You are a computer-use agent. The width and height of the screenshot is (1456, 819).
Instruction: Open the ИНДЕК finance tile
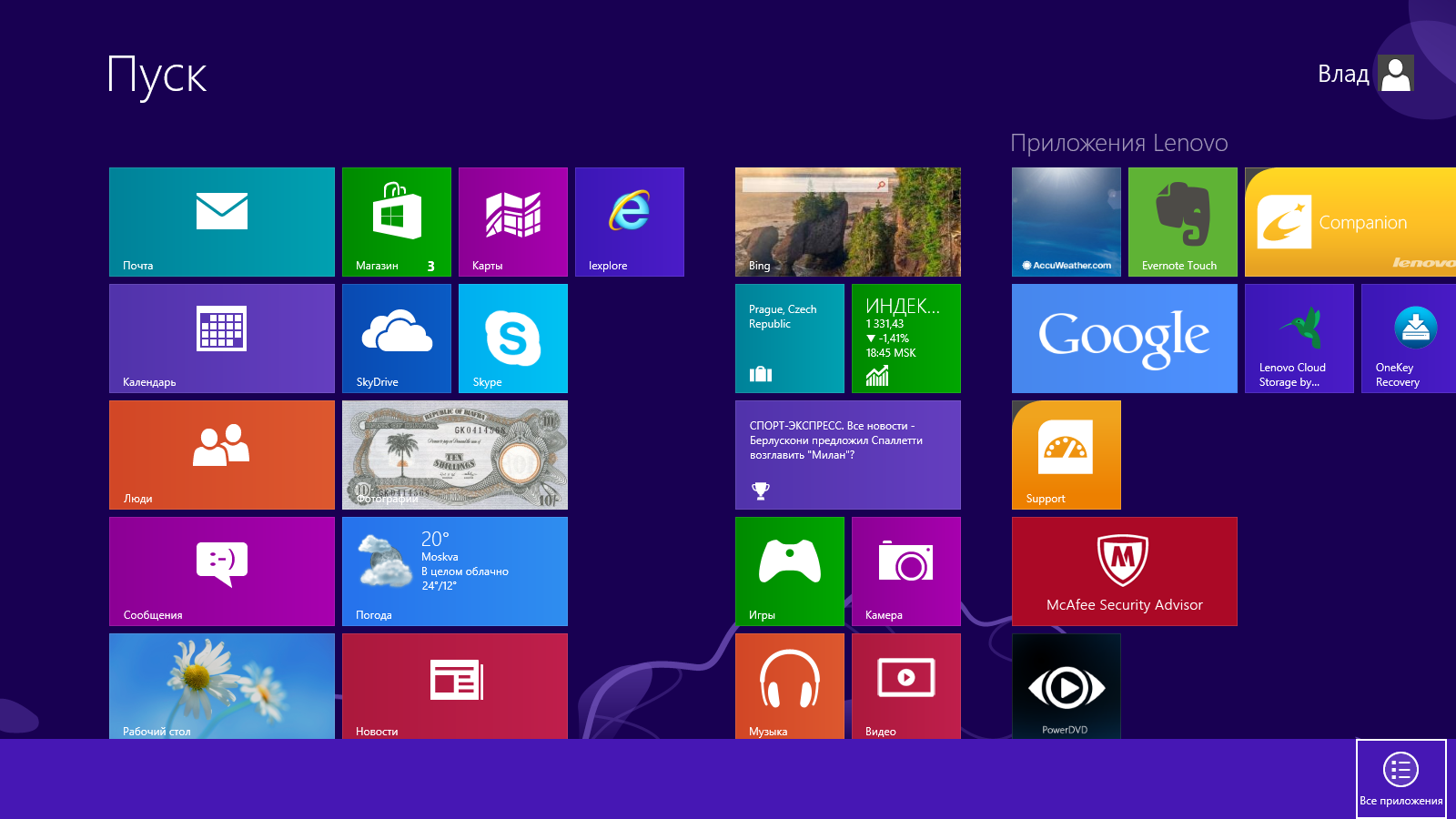coord(906,339)
